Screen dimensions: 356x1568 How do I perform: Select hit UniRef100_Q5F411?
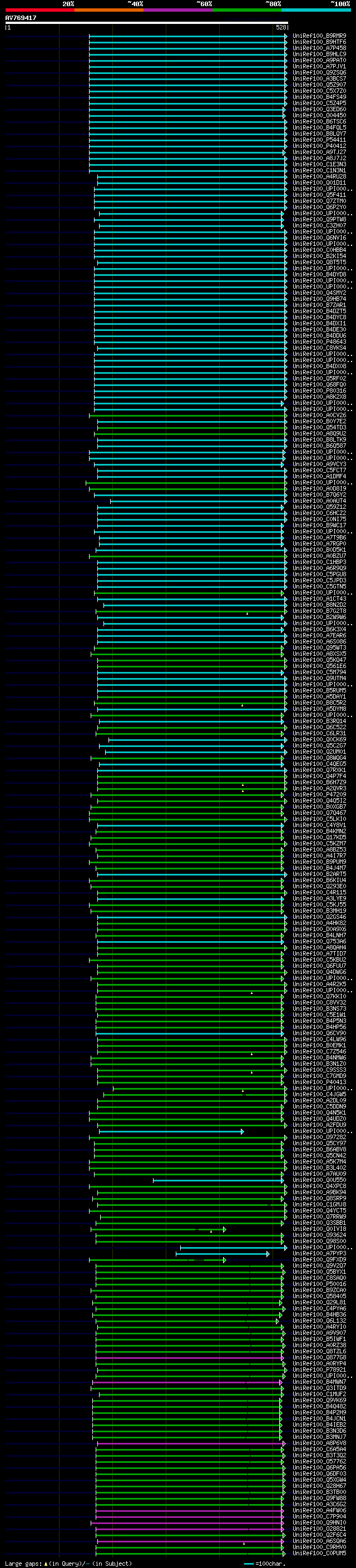point(319,195)
